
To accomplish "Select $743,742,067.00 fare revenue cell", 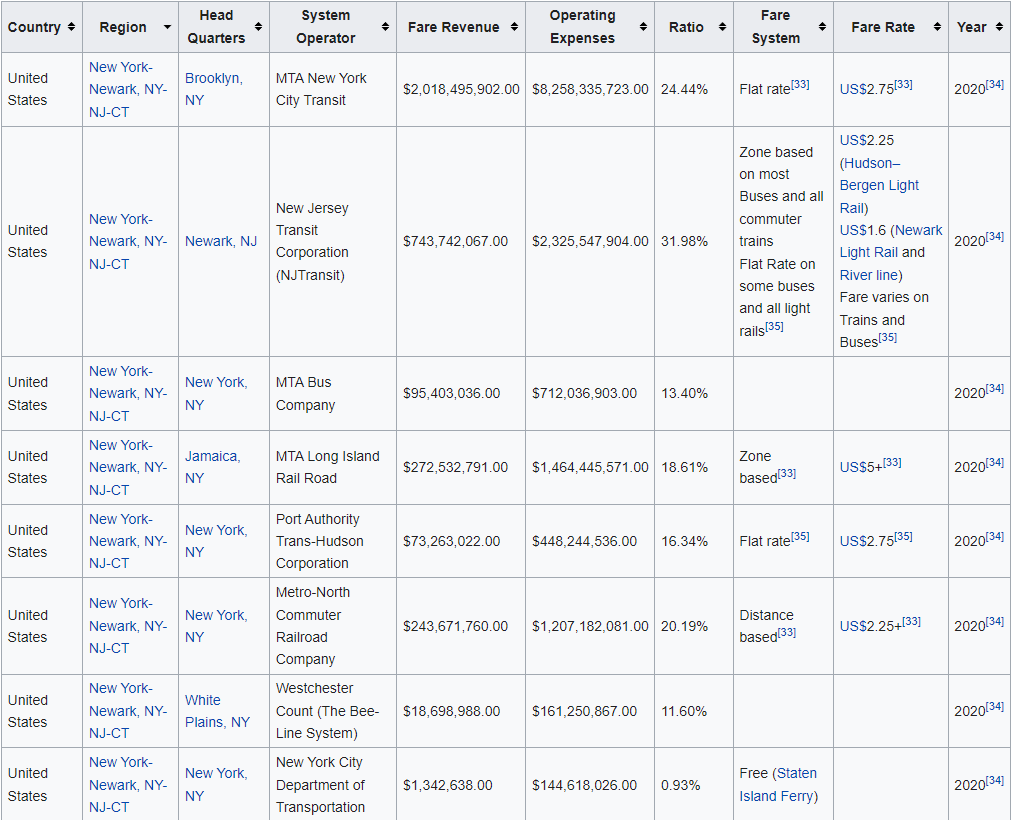I will click(x=461, y=241).
